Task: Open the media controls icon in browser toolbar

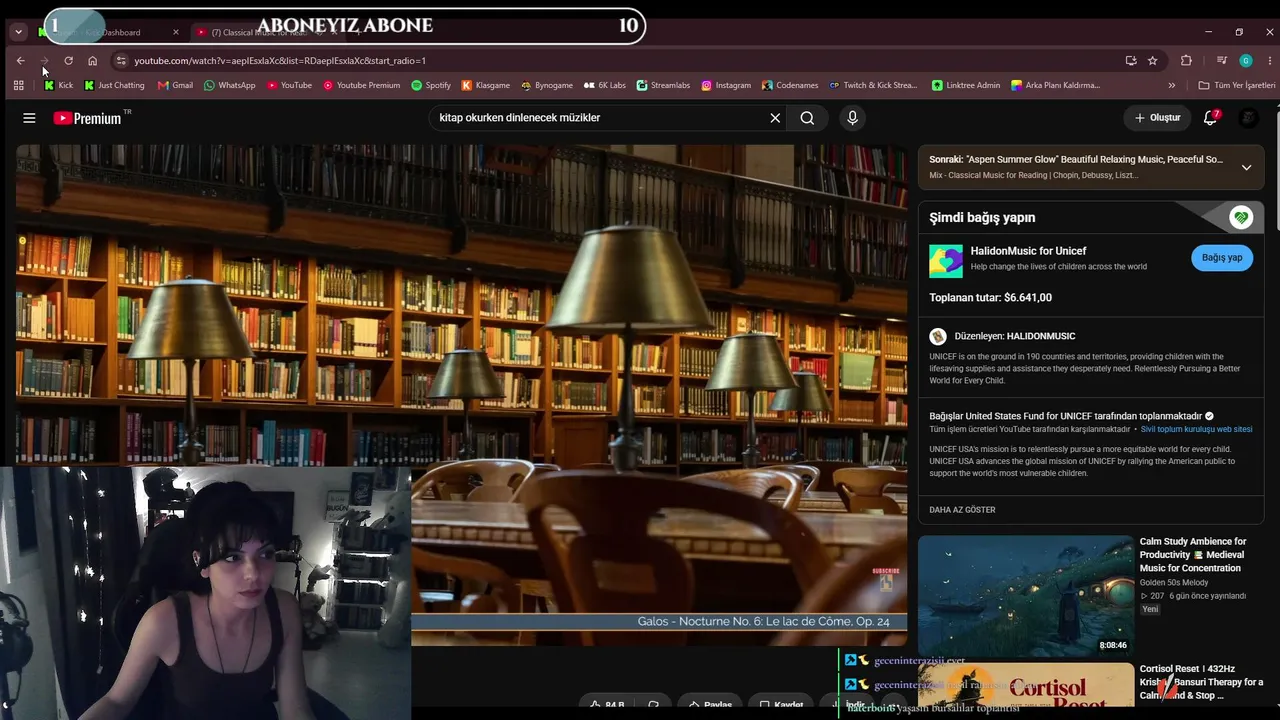Action: [1221, 60]
